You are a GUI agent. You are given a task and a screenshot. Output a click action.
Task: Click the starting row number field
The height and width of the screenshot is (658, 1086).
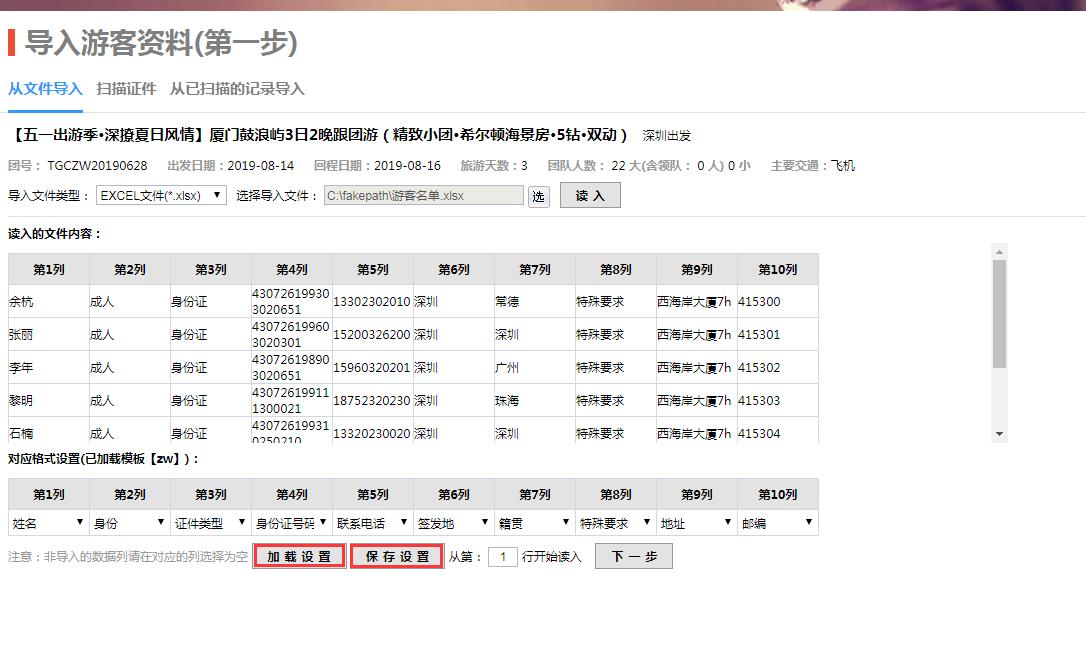pos(502,557)
